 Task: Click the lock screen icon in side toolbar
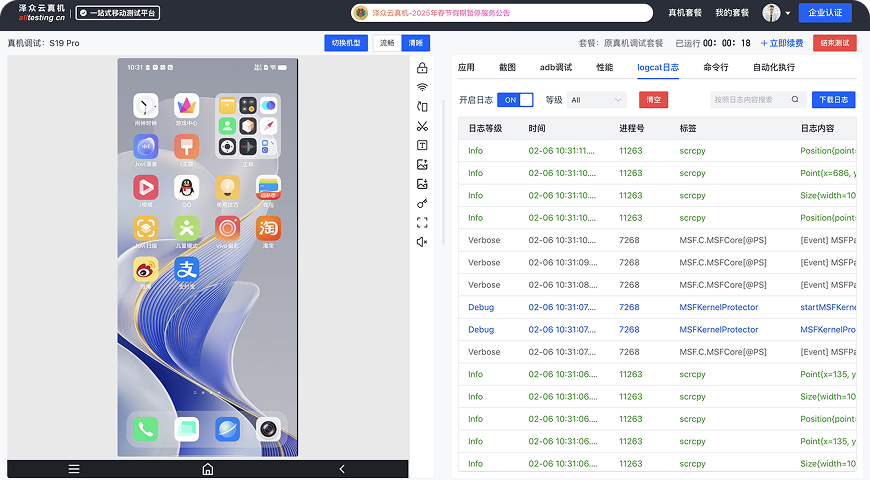pyautogui.click(x=422, y=68)
